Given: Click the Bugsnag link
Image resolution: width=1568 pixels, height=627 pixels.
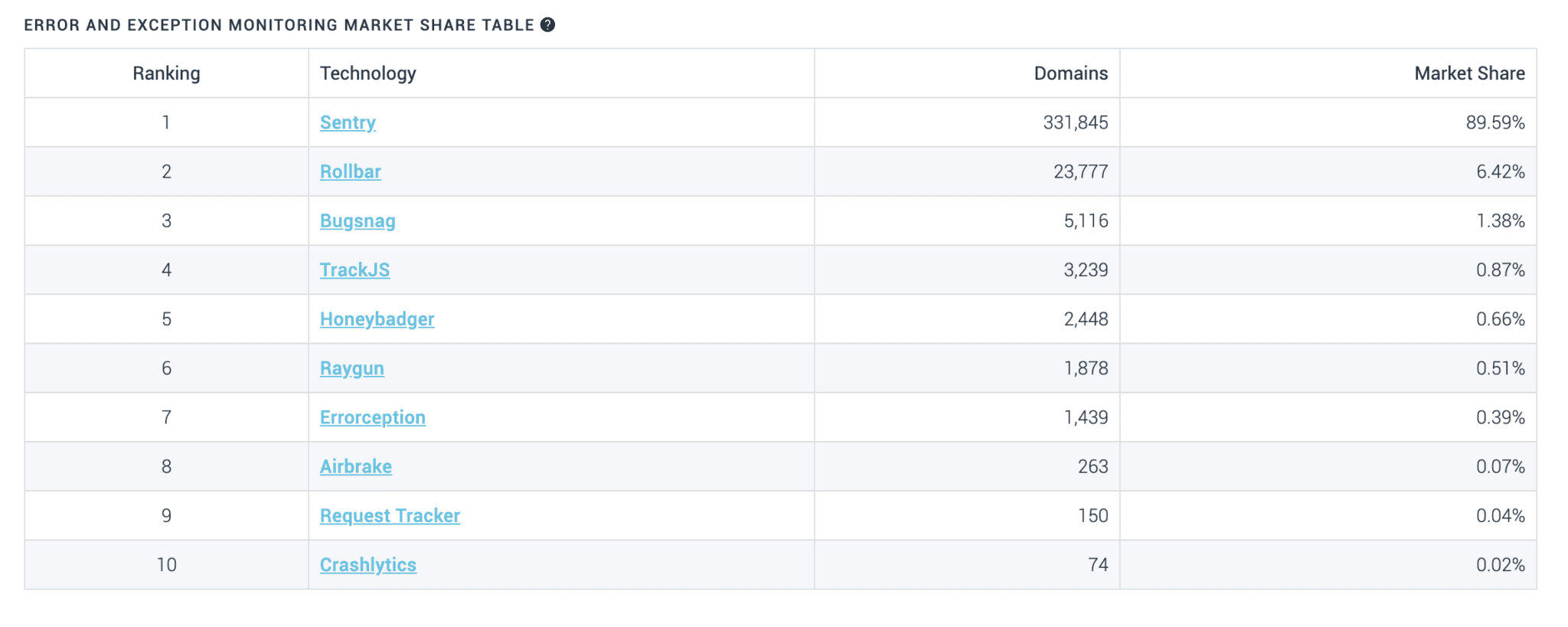Looking at the screenshot, I should 358,220.
